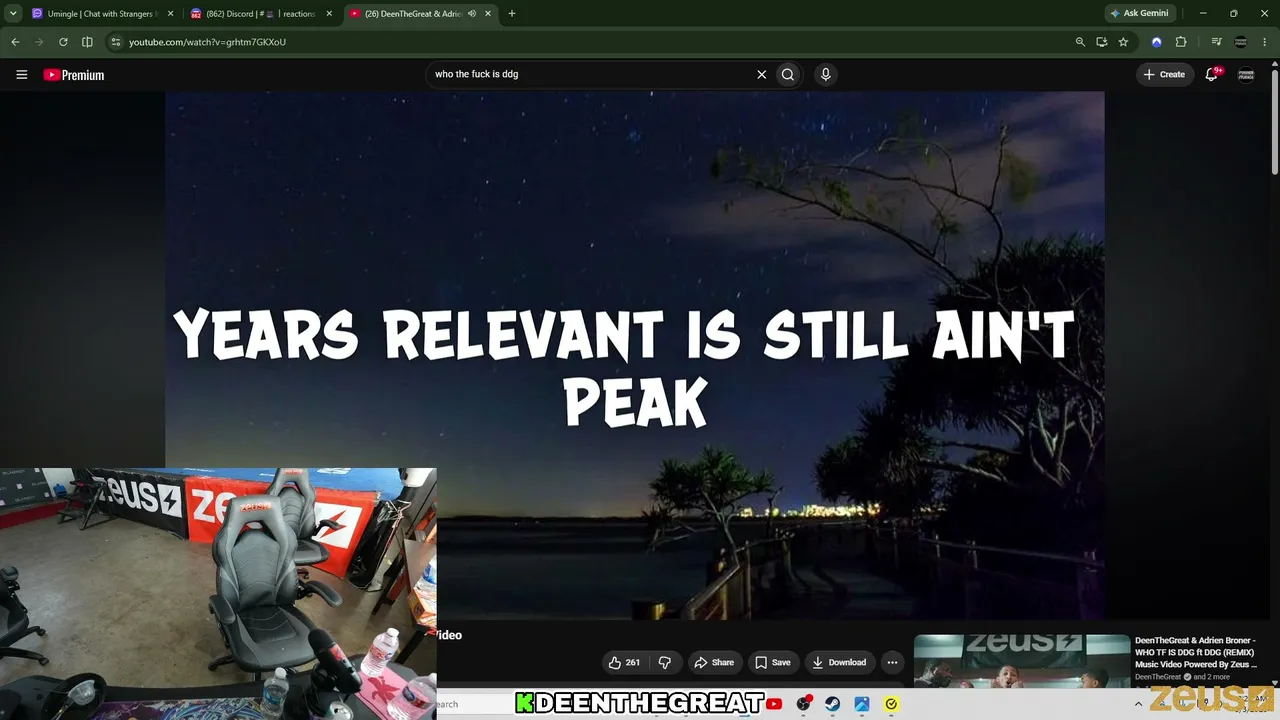Viewport: 1280px width, 720px height.
Task: Open the media controls icon
Action: coord(1216,42)
